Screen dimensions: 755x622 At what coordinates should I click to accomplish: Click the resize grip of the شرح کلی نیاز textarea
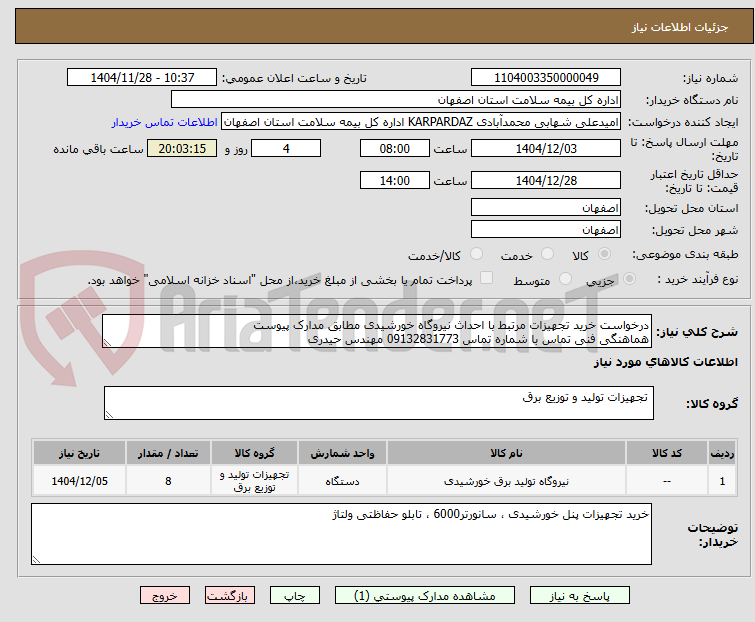tap(107, 343)
